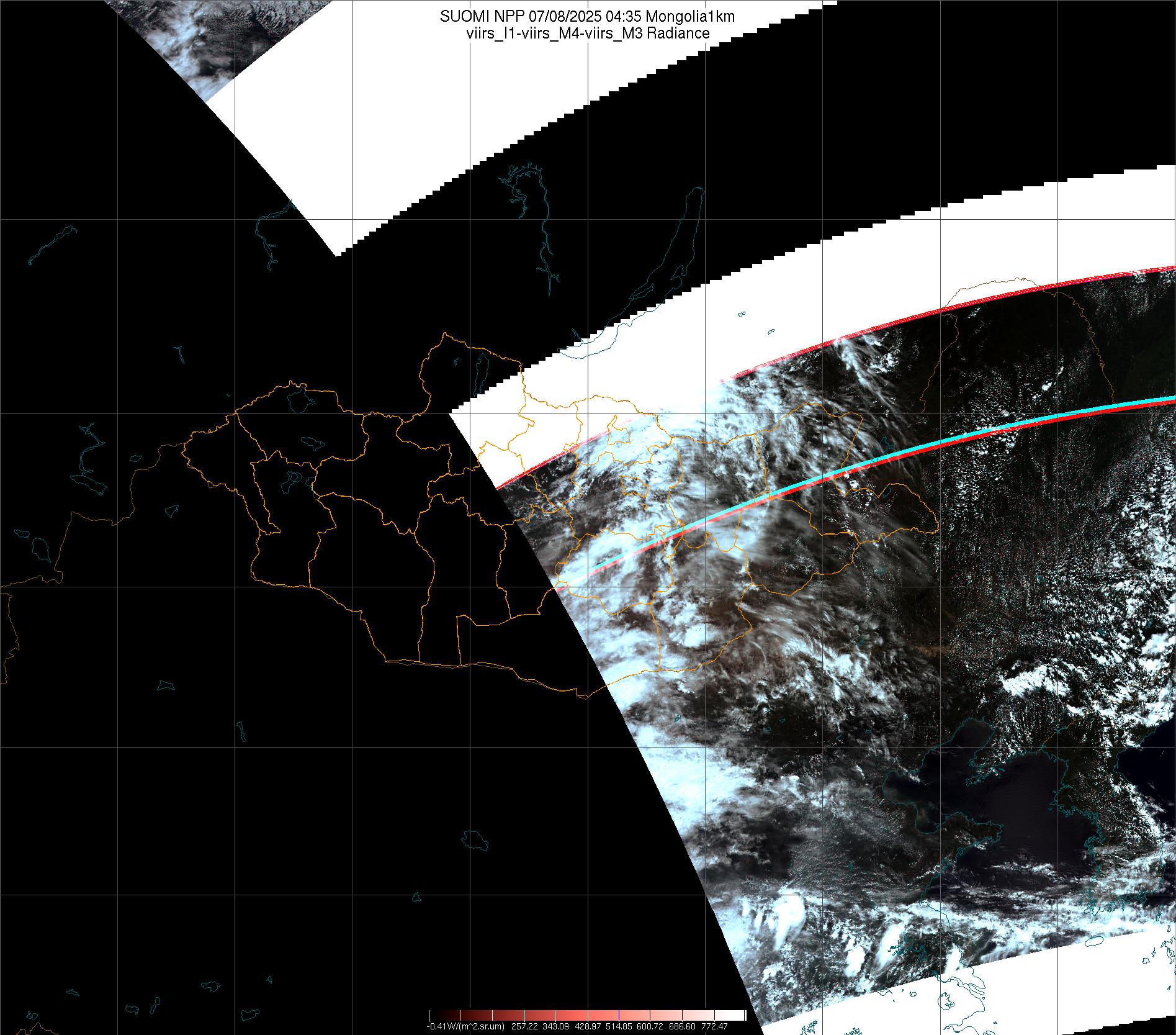Viewport: 1176px width, 1035px height.
Task: Click the 772.47 label on the radiance scale
Action: point(714,1026)
